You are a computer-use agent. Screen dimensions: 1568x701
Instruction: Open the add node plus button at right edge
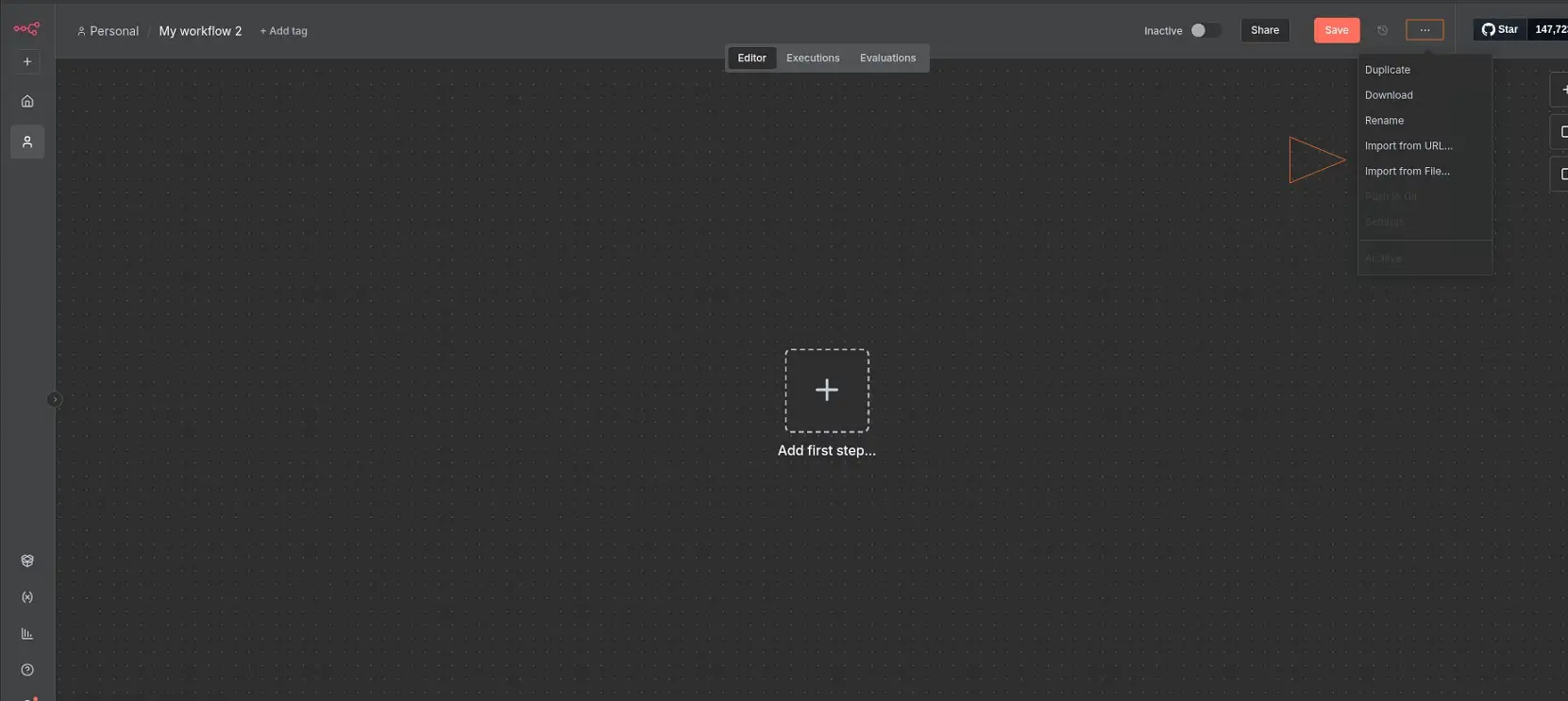click(1561, 90)
